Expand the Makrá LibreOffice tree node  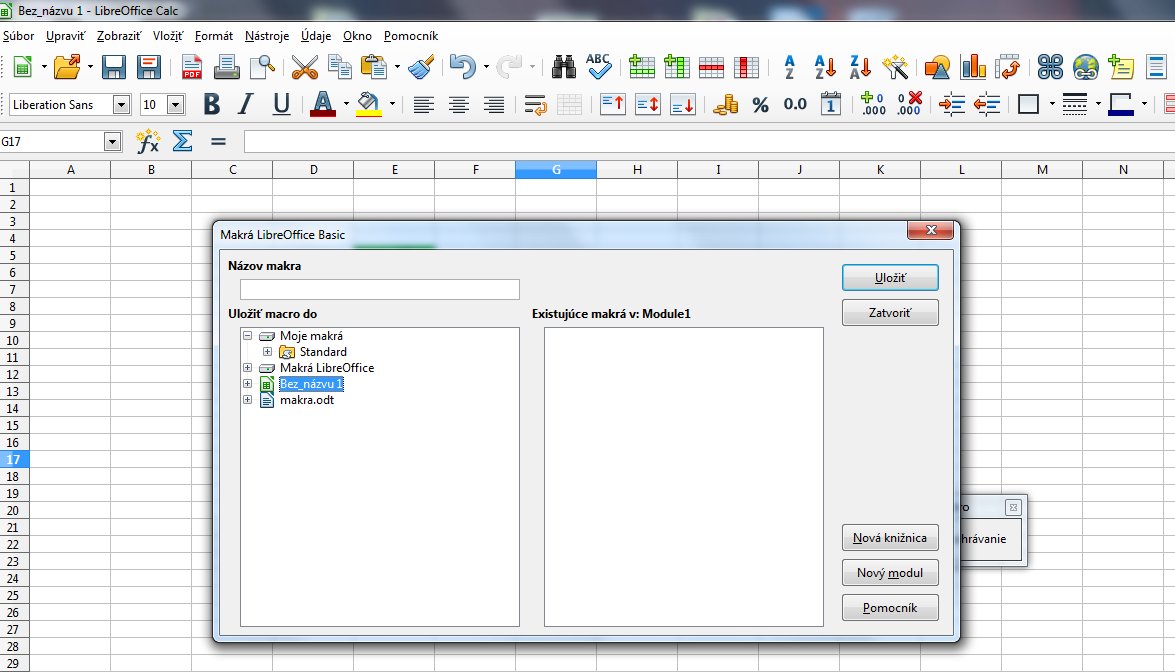(247, 367)
